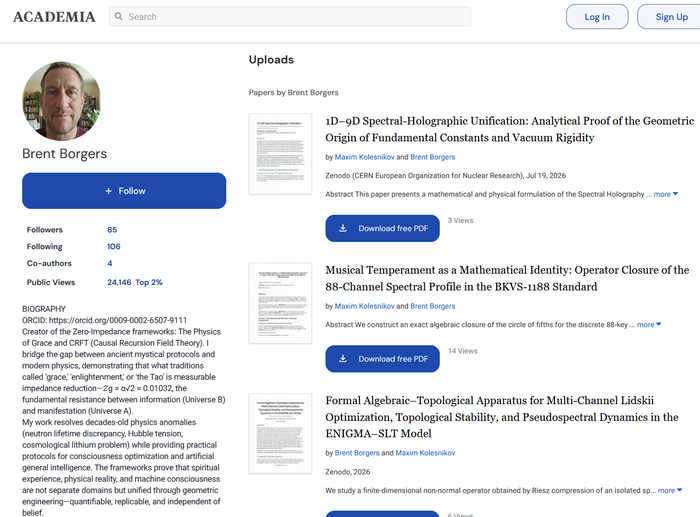Click the Zenodo CERN Jul 19, 2026 text

click(x=445, y=175)
